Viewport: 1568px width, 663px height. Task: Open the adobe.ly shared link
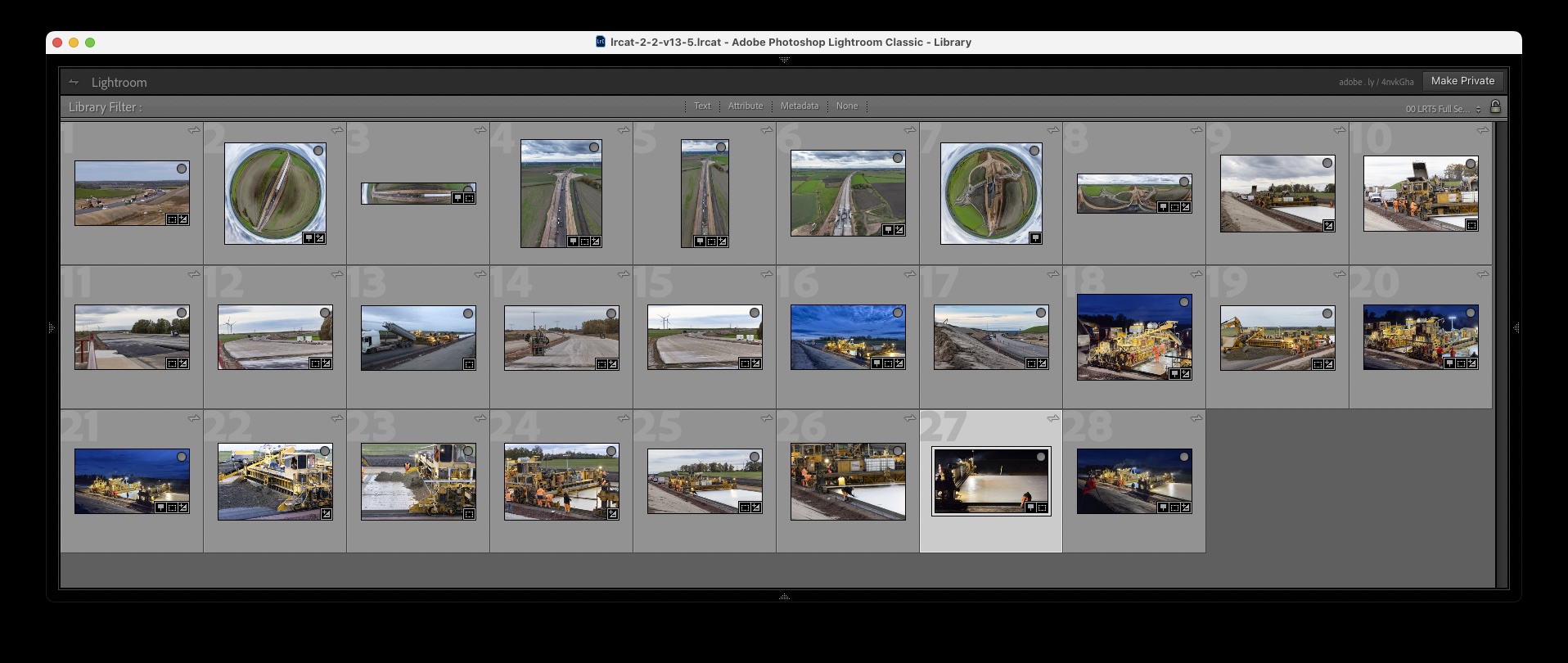[x=1376, y=82]
